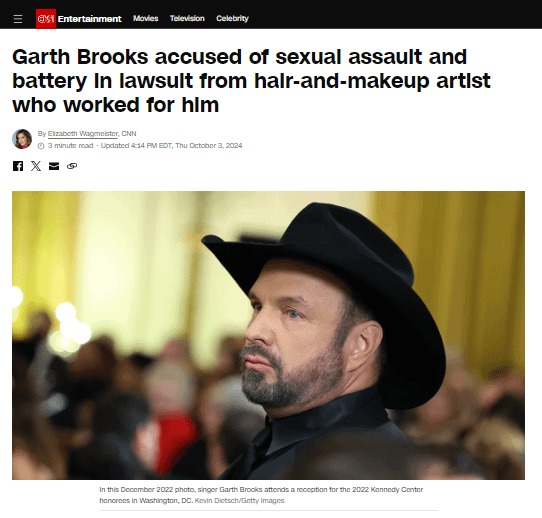542x518 pixels.
Task: Click the CNN text in byline
Action: tap(129, 134)
